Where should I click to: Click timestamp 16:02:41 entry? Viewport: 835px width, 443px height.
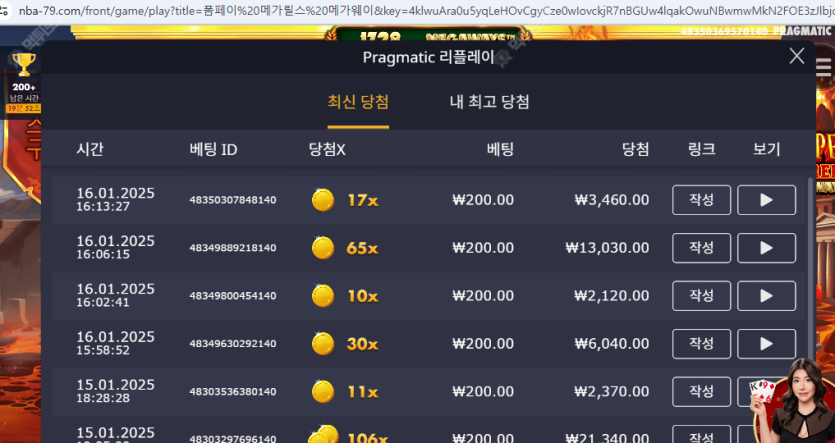(103, 302)
